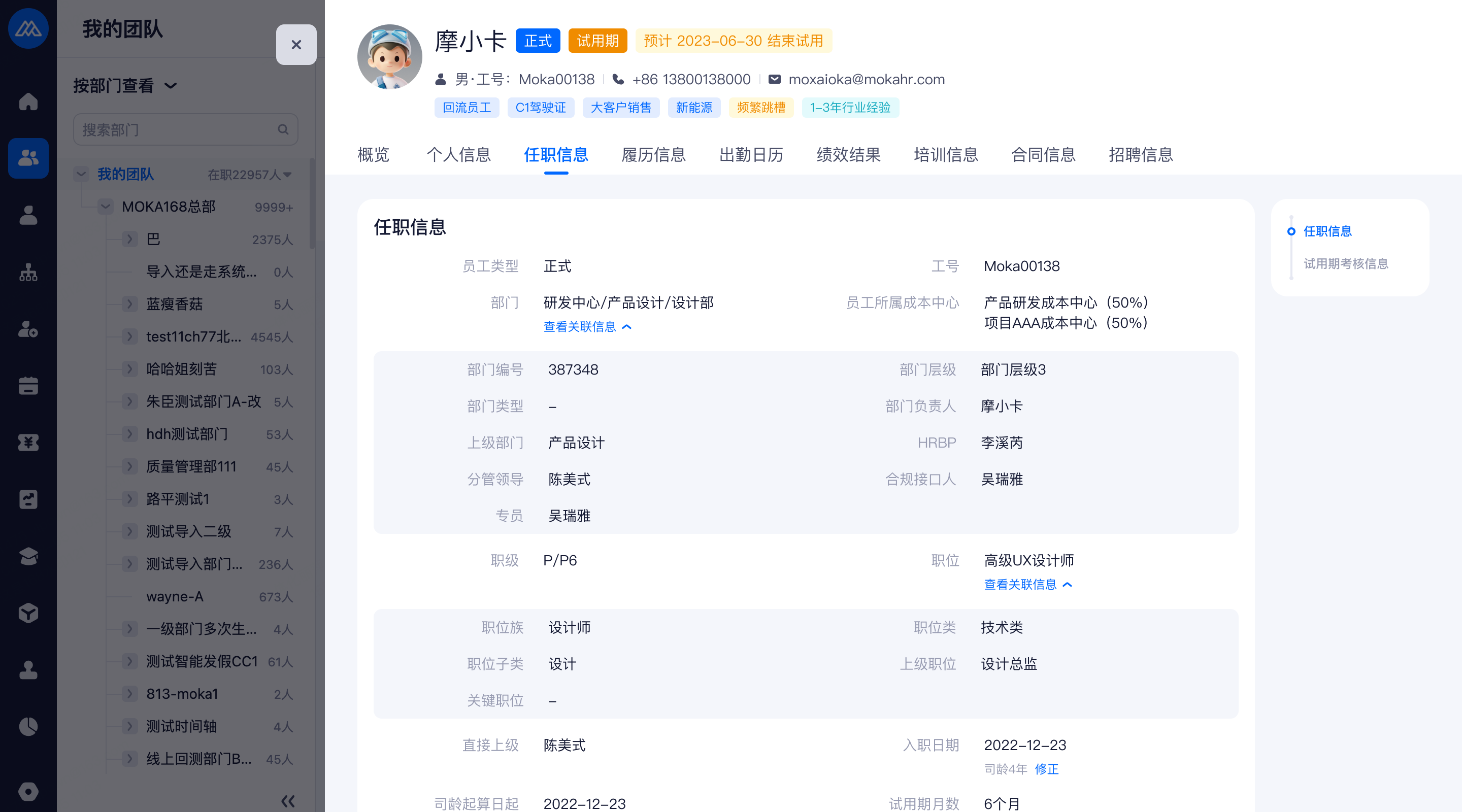This screenshot has height=812, width=1462.
Task: Click the 回流员工 tag
Action: [467, 107]
